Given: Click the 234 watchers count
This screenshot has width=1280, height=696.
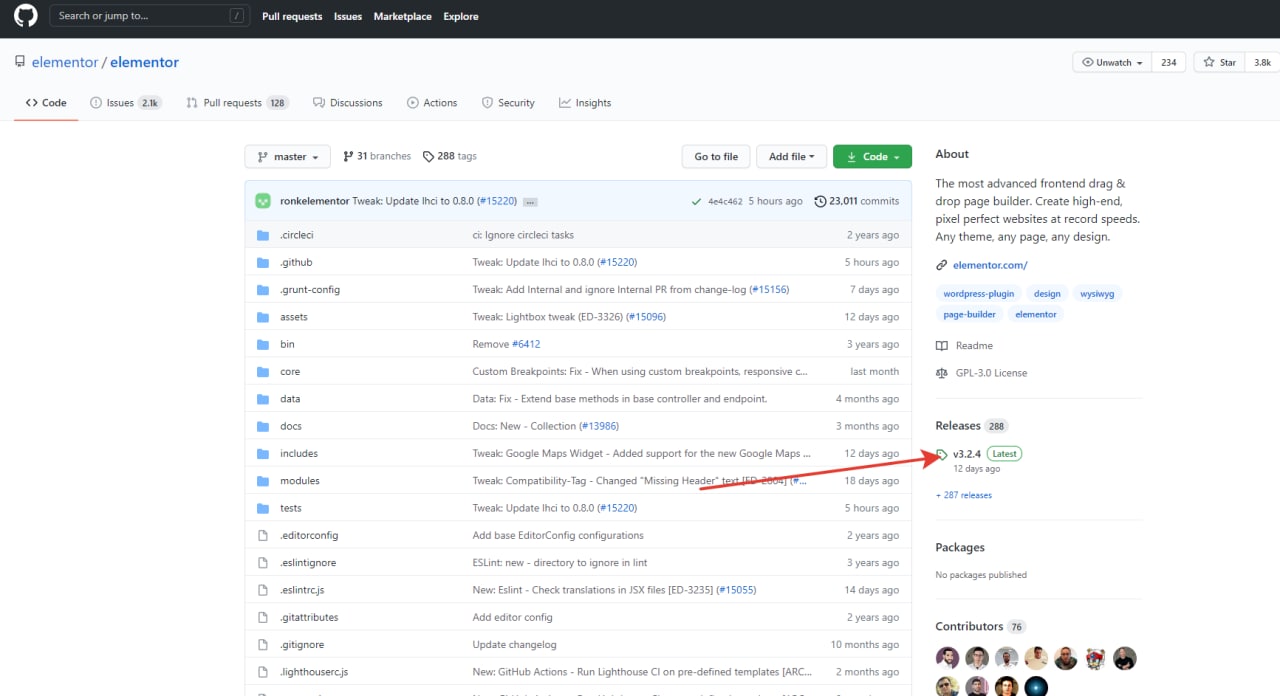Looking at the screenshot, I should [x=1169, y=62].
